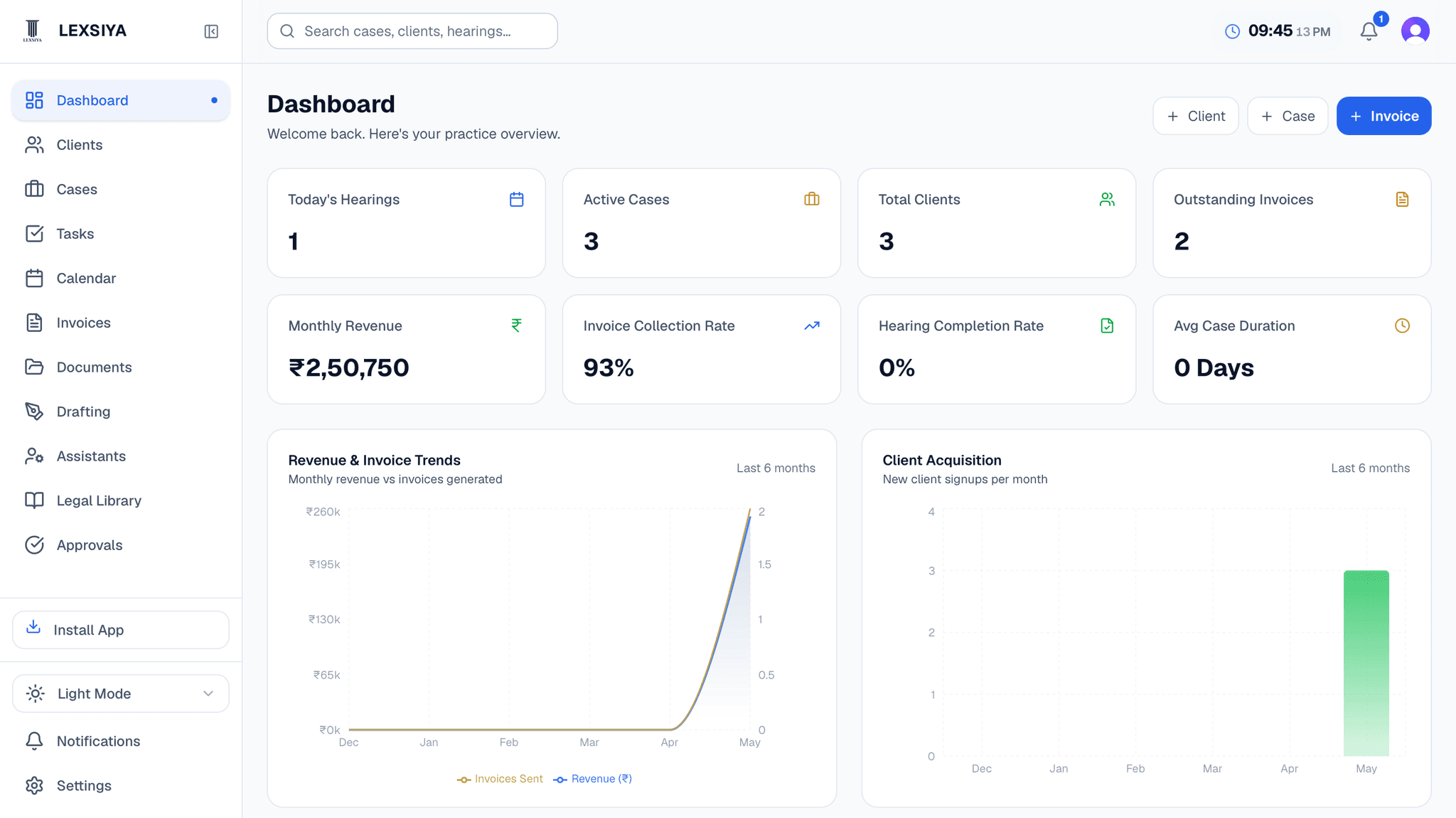This screenshot has height=818, width=1456.
Task: Click the calendar icon on Today's Hearings card
Action: tap(517, 200)
